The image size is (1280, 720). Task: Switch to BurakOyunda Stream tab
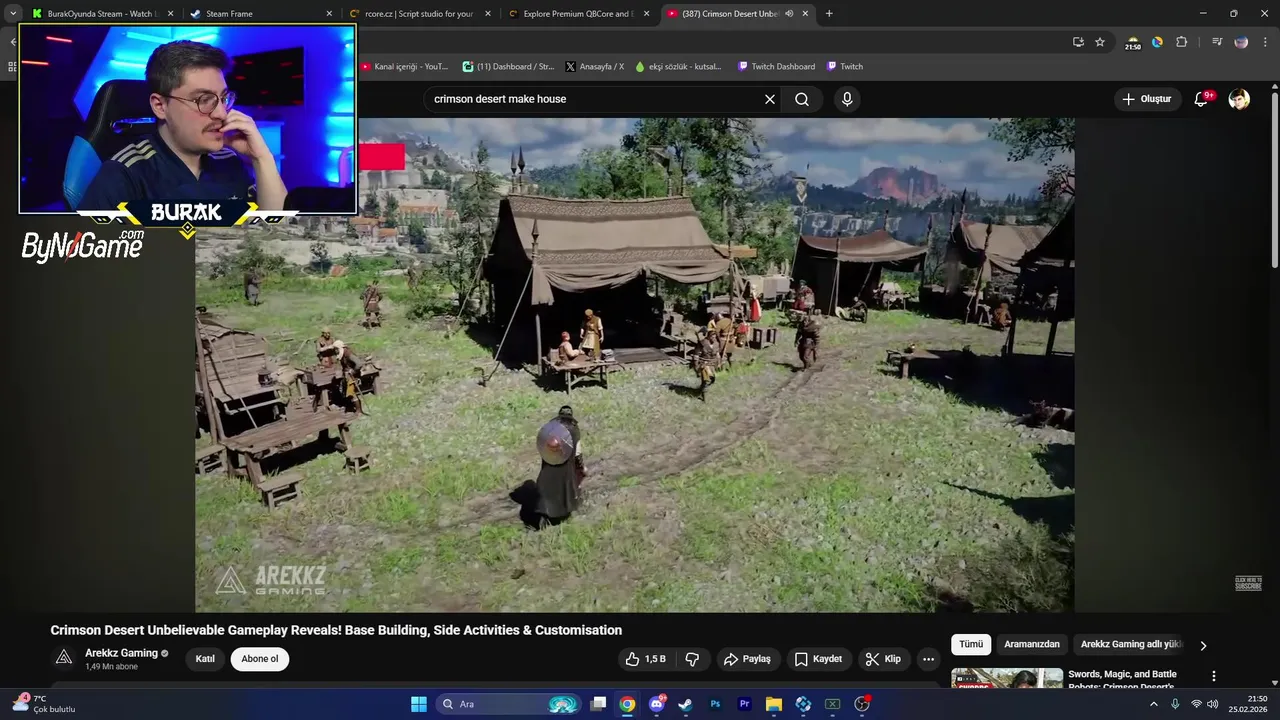point(103,14)
